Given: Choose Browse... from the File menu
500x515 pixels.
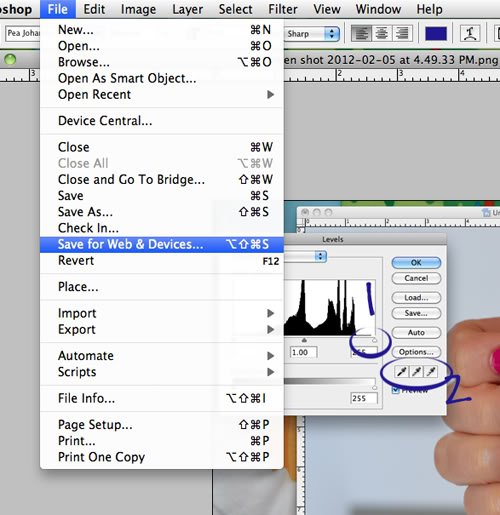Looking at the screenshot, I should (x=162, y=62).
